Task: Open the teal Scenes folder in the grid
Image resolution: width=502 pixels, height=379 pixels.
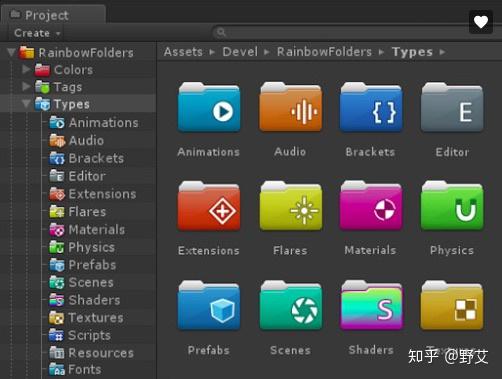Action: coord(290,305)
